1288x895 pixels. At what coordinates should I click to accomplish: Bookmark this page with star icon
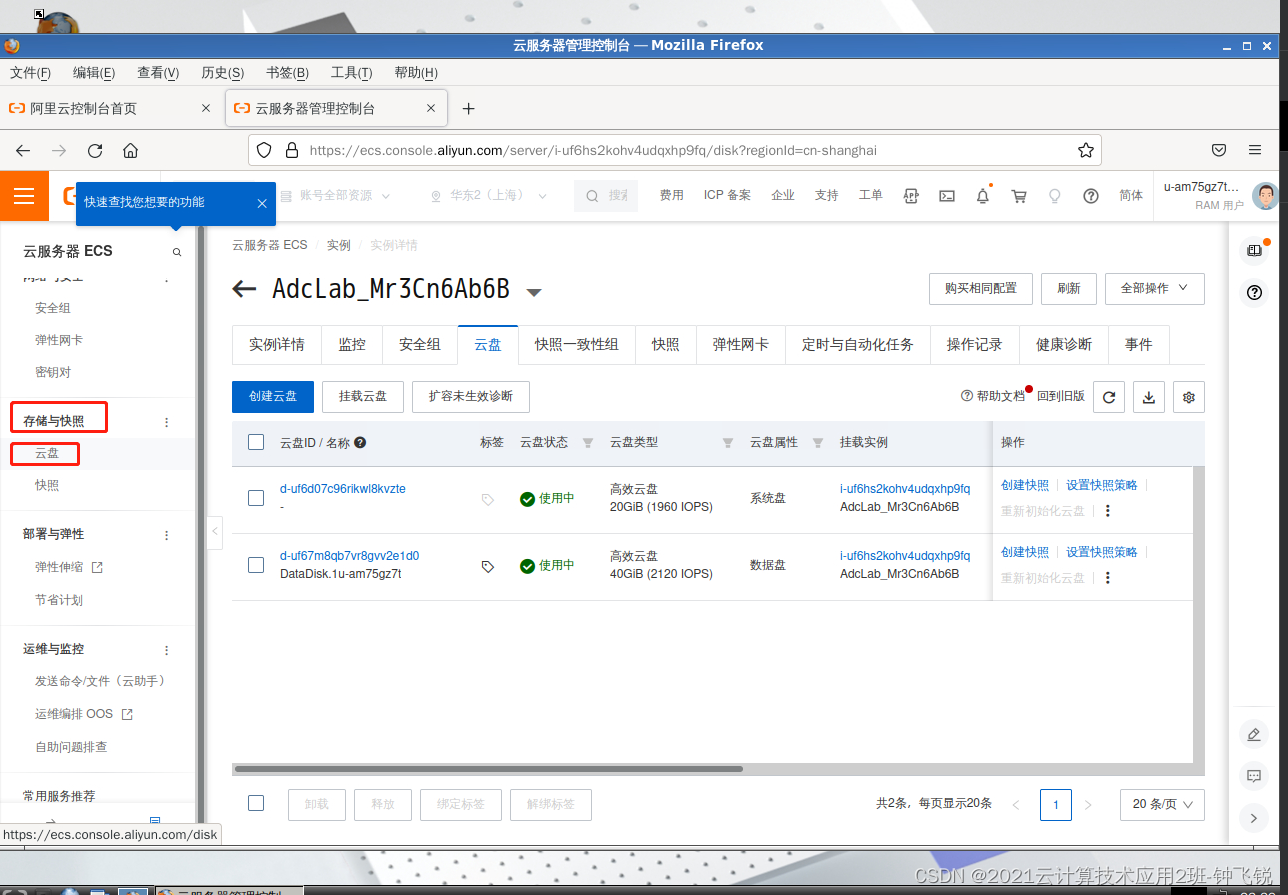tap(1085, 150)
